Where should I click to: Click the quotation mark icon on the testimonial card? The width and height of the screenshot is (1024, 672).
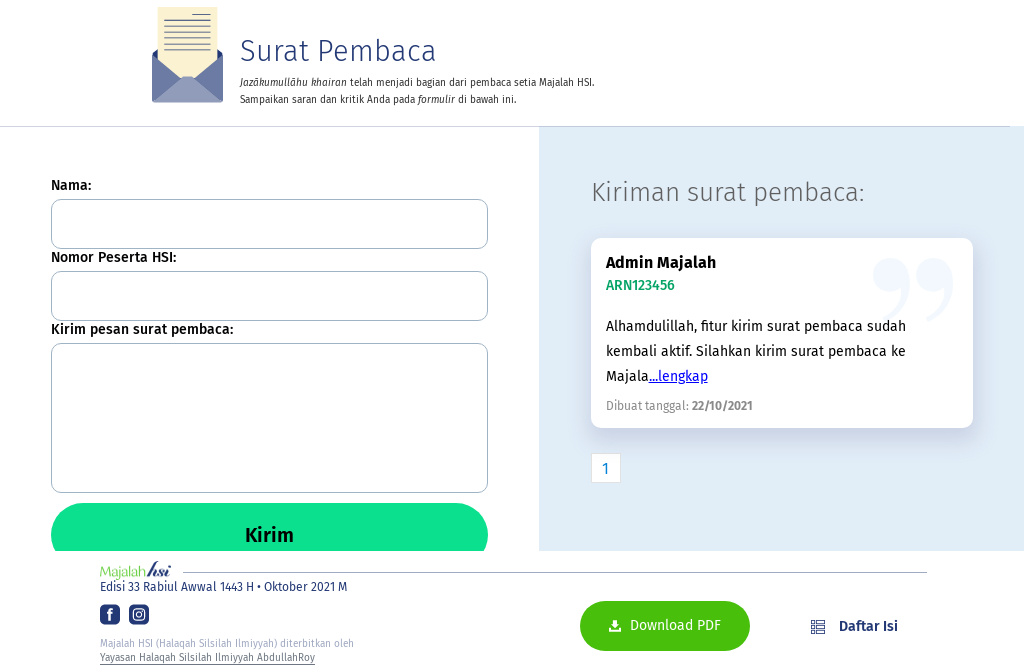[913, 289]
